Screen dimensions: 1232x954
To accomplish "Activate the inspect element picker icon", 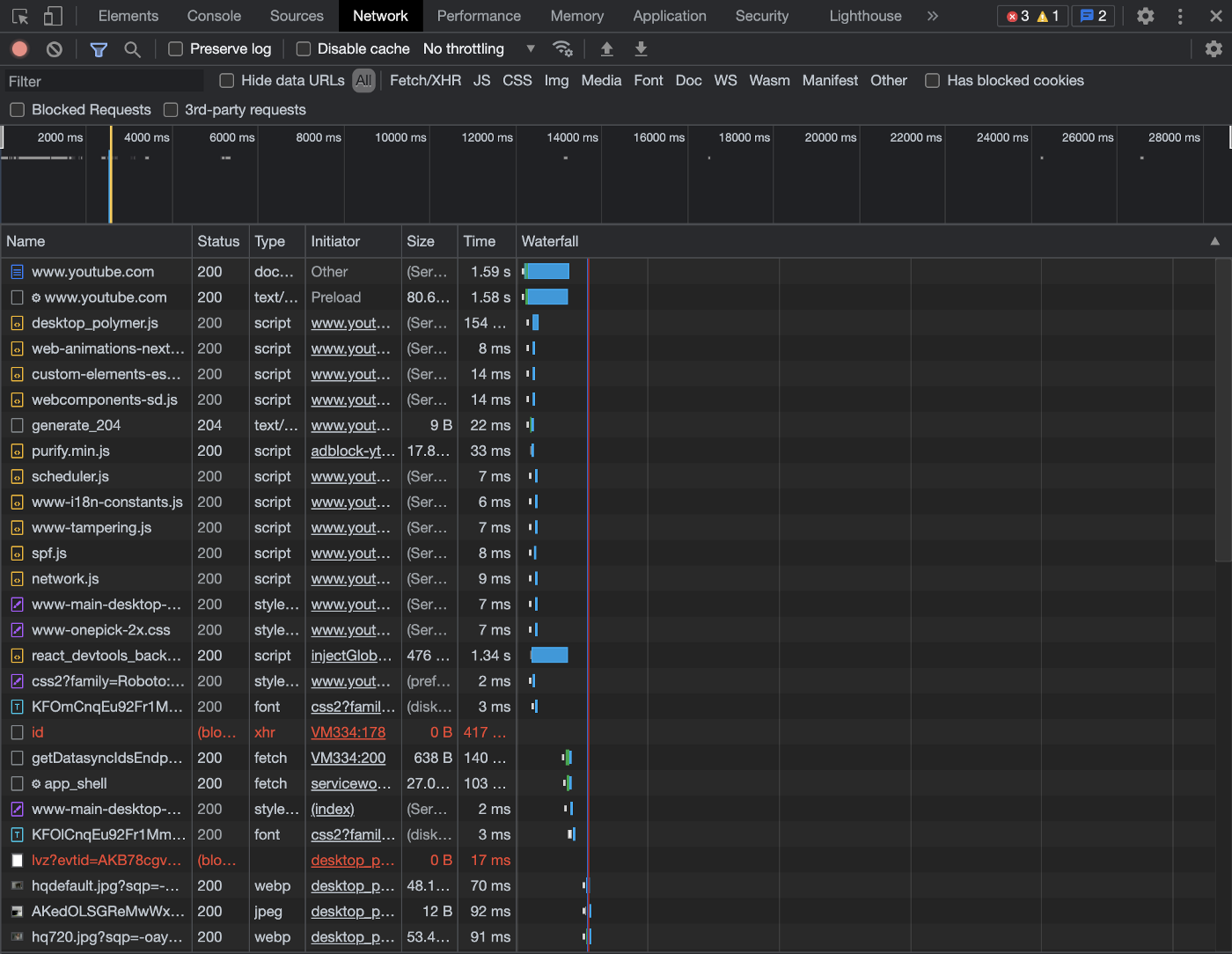I will [20, 16].
